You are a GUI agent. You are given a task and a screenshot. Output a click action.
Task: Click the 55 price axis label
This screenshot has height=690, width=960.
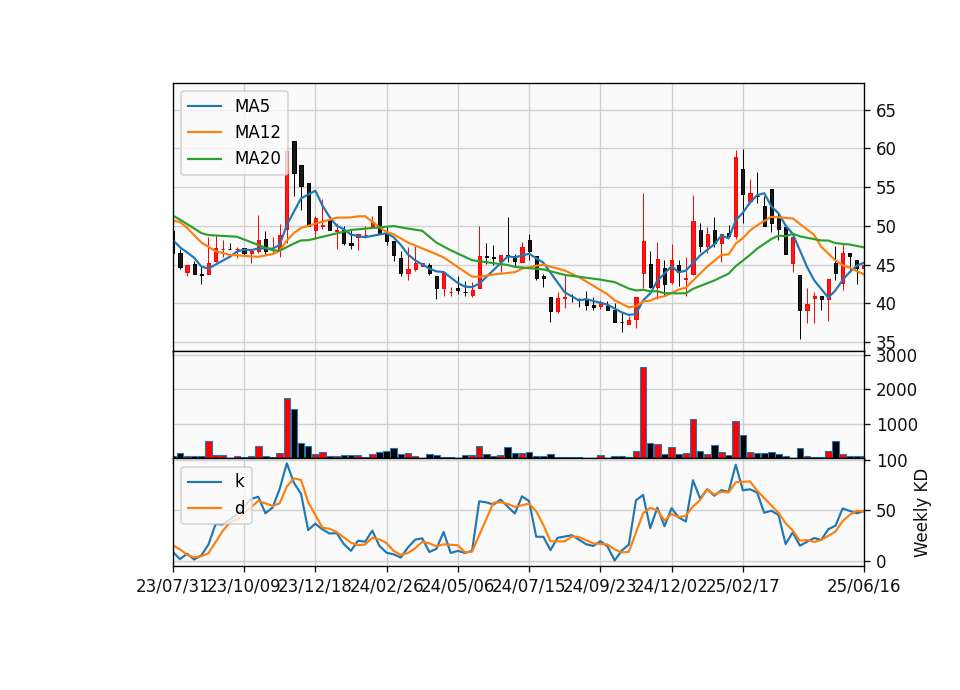pyautogui.click(x=885, y=188)
